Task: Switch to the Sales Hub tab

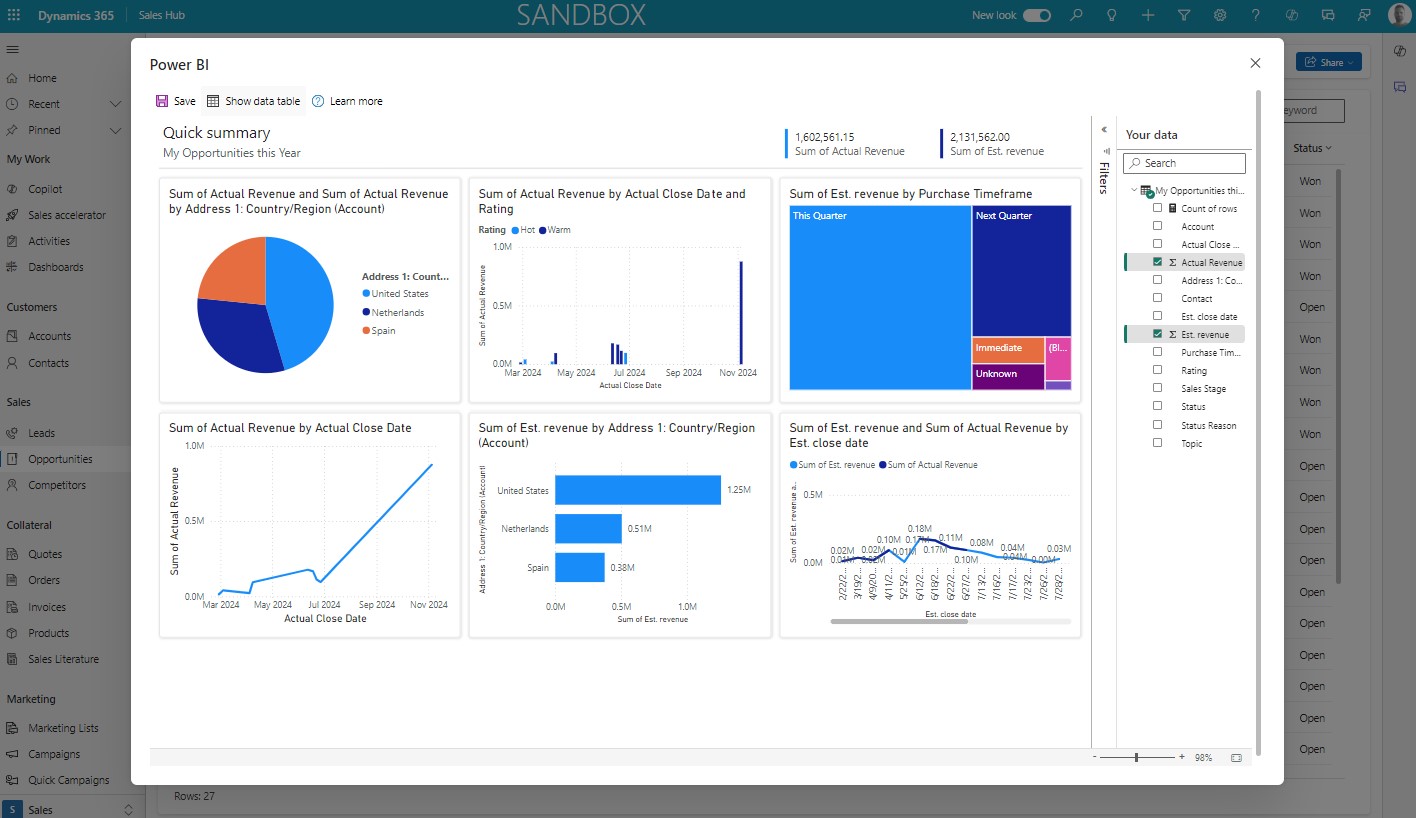Action: 161,14
